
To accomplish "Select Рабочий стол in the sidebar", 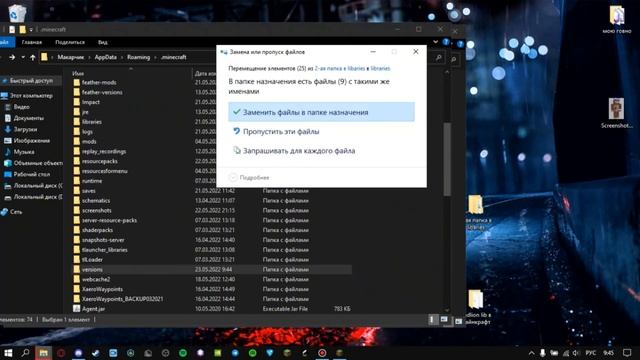I will coord(27,174).
